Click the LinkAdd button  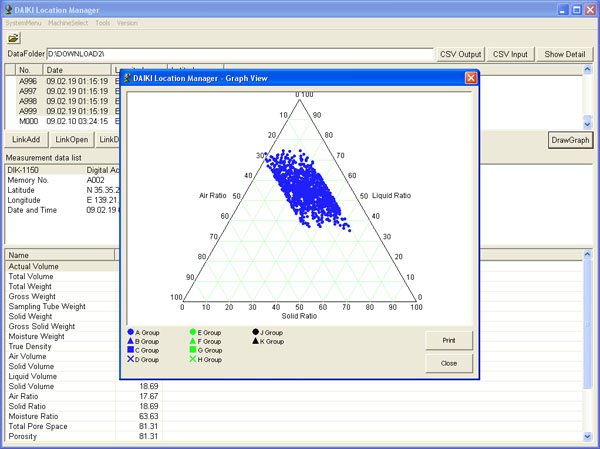point(26,139)
